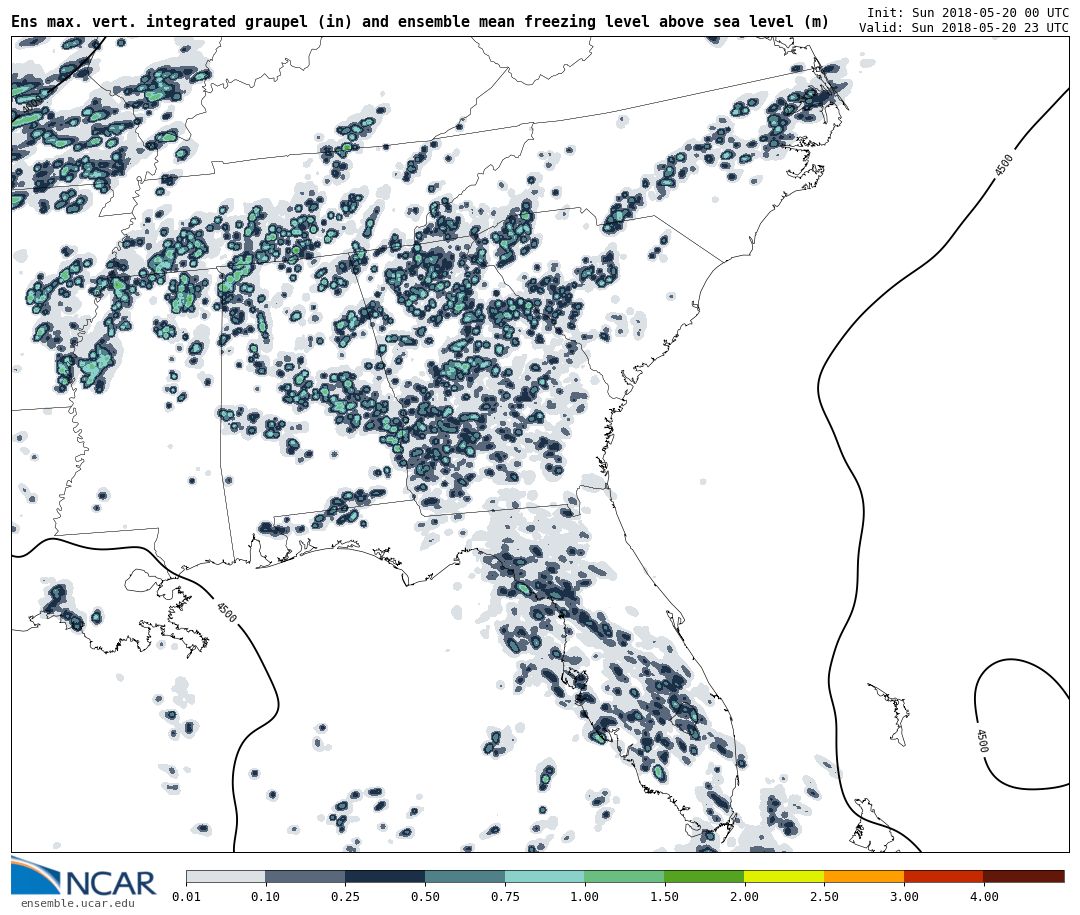Click the Valid time label
1080x915 pixels.
coord(963,28)
